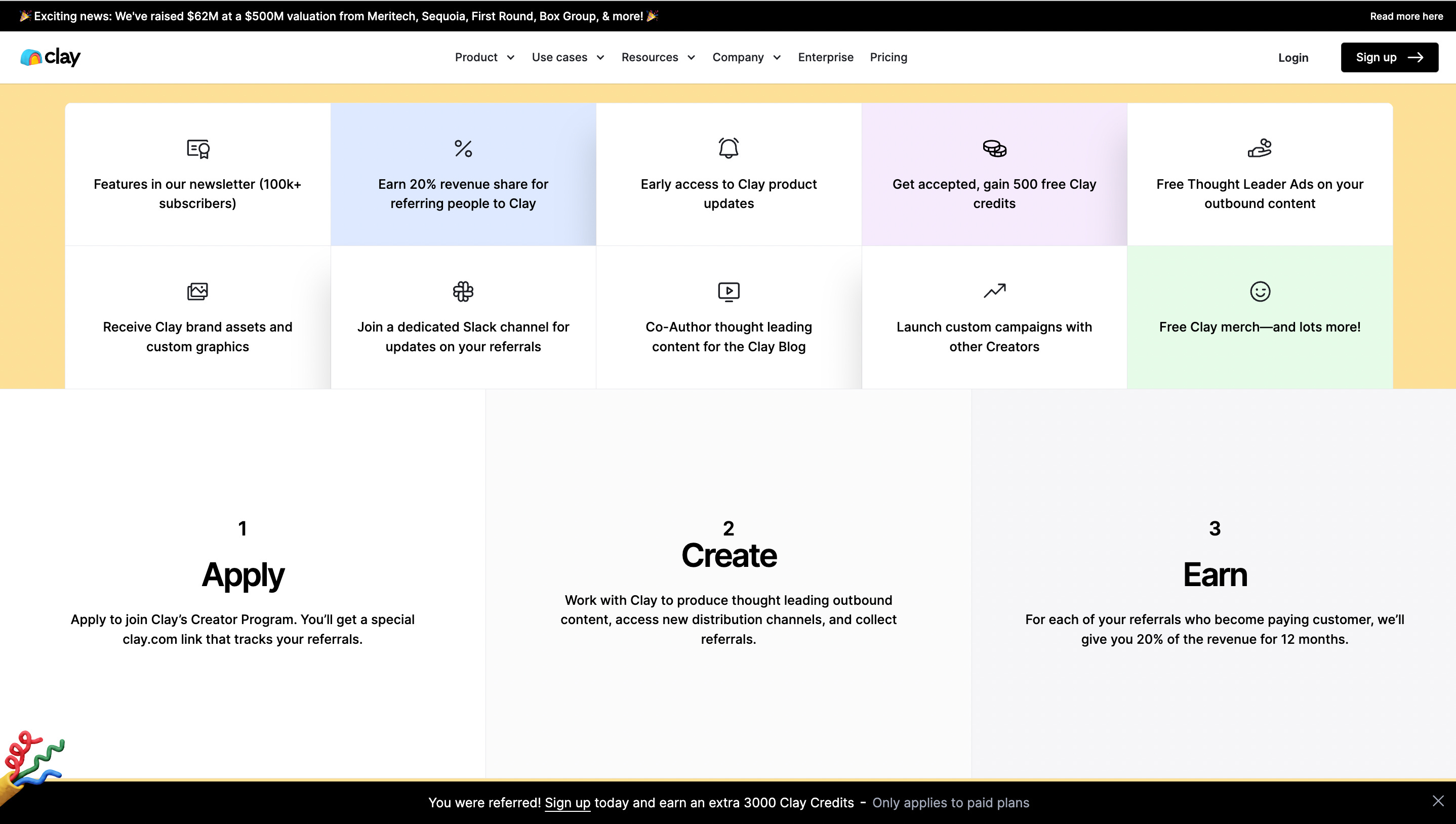Click Read more here link

[x=1406, y=16]
